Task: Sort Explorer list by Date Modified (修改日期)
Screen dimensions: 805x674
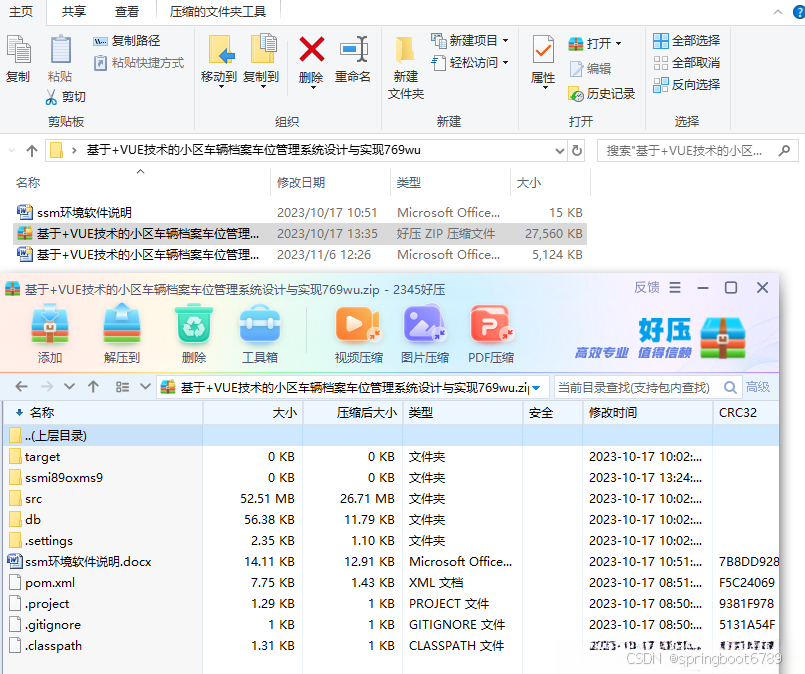Action: (301, 183)
